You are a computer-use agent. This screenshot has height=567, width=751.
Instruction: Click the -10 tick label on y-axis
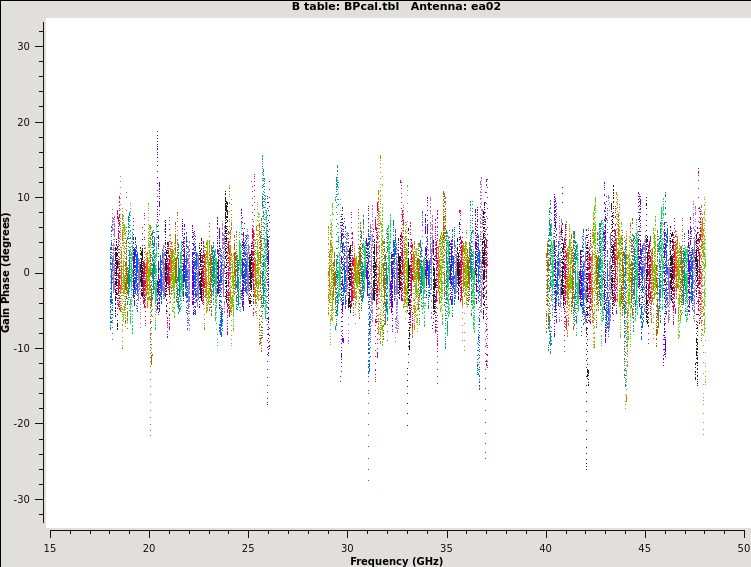tap(22, 348)
